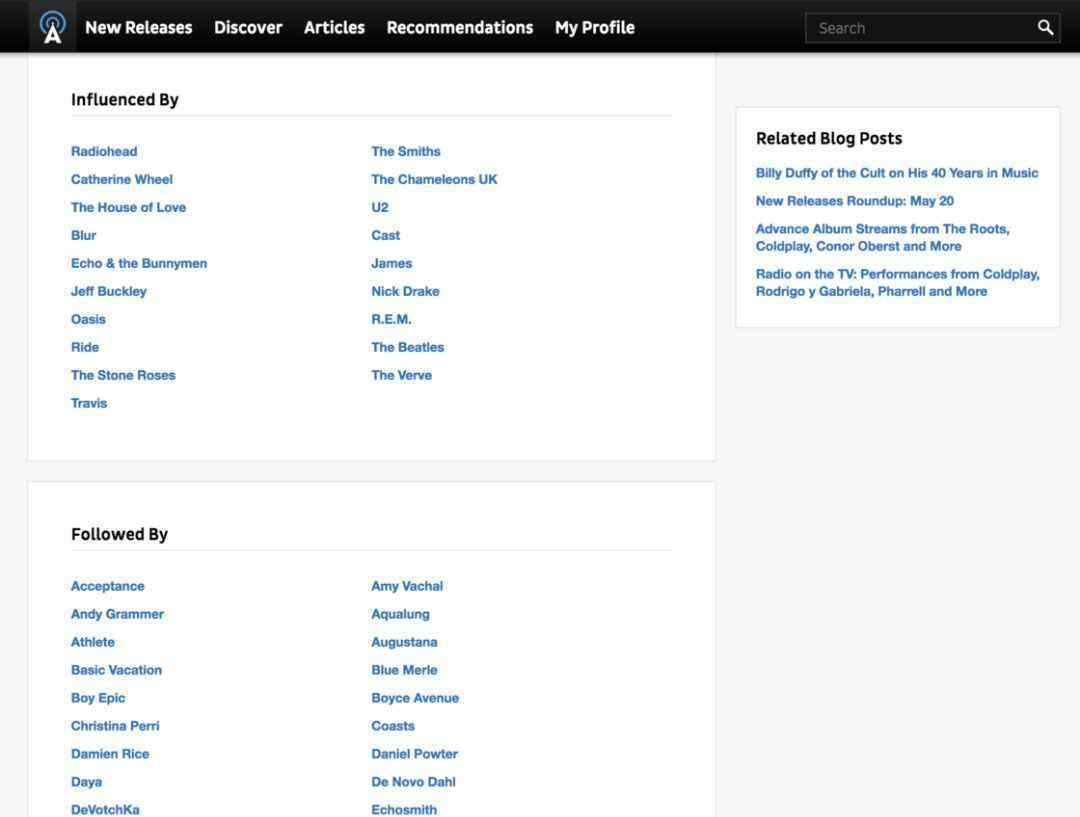Open the Nick Drake link
1080x817 pixels.
point(405,291)
